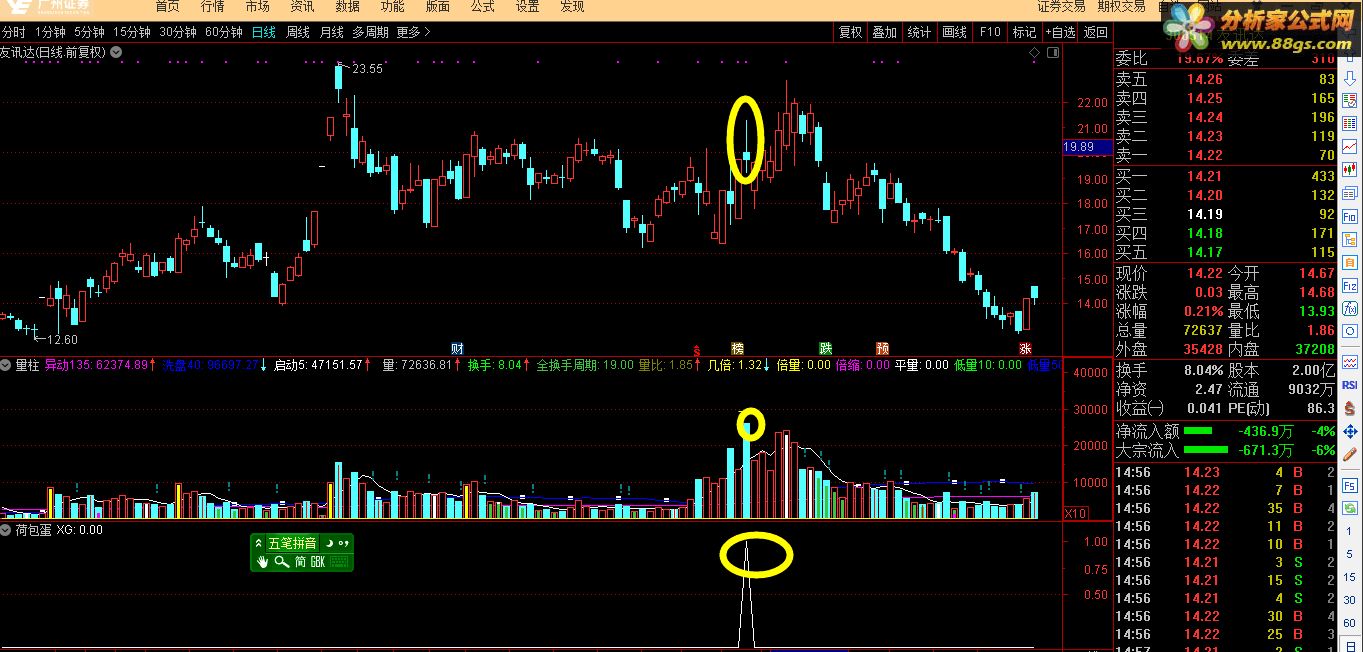
Task: Open the quote list sidebar icon
Action: [1349, 100]
